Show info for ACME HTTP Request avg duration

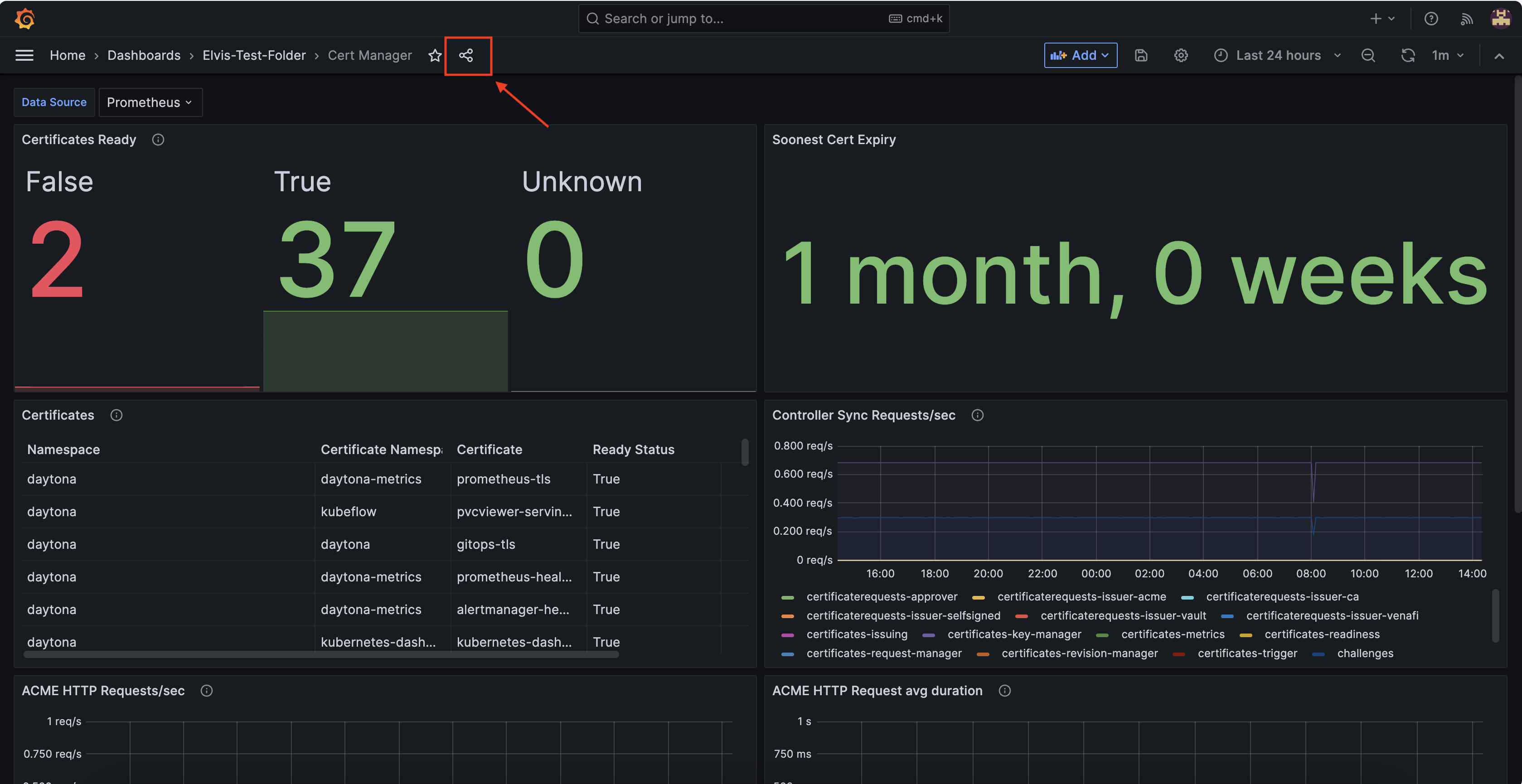(x=1004, y=690)
